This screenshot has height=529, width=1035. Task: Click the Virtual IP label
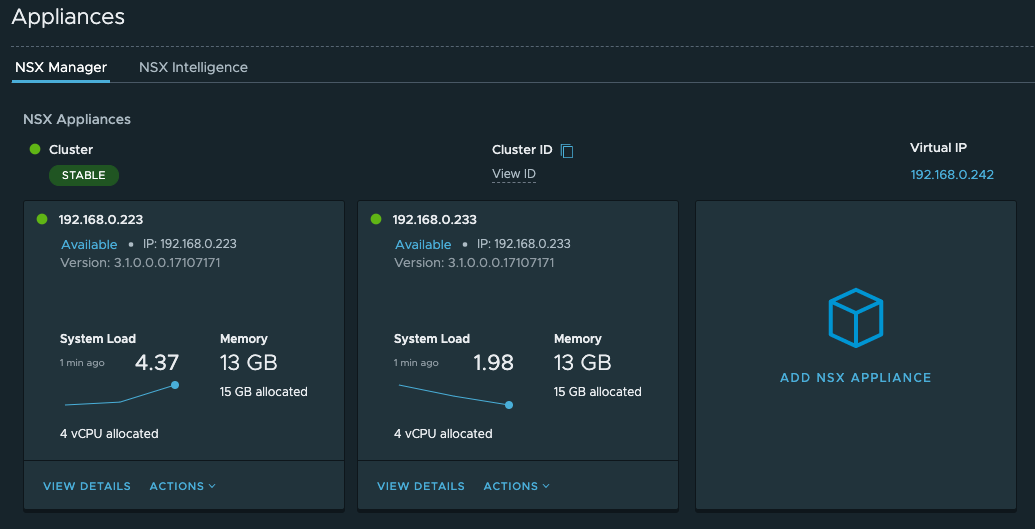tap(938, 148)
